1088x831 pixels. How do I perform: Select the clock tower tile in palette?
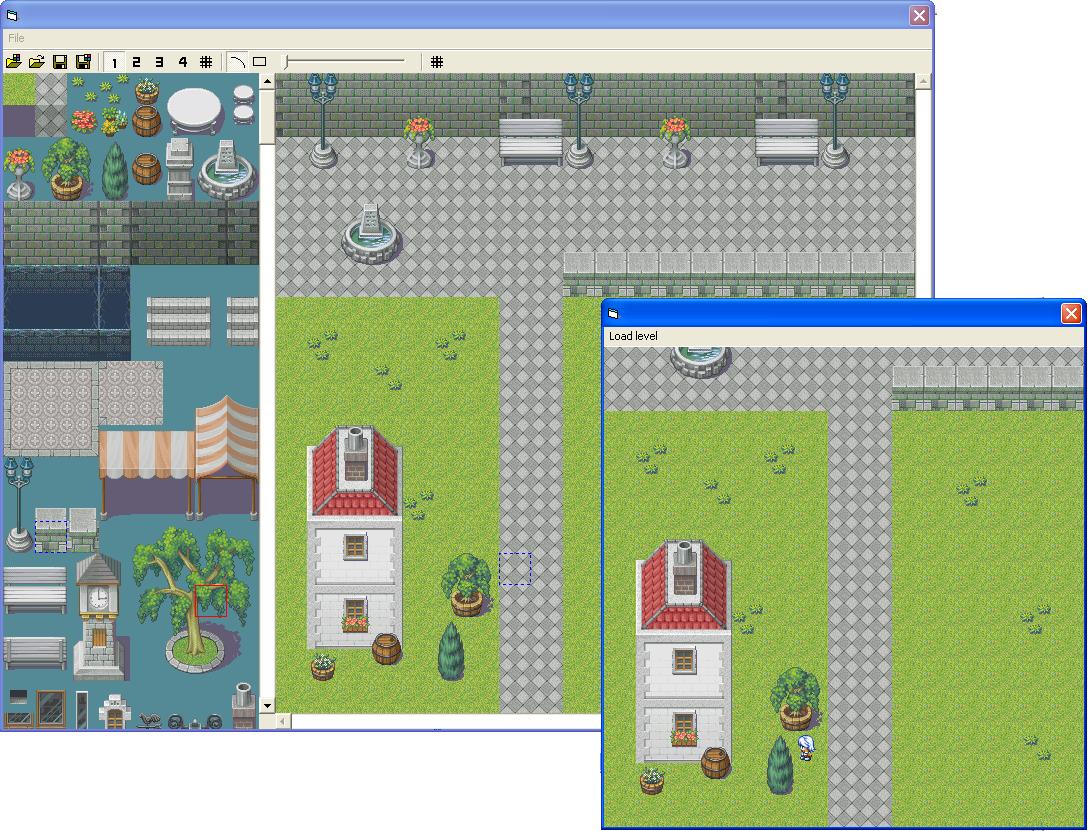98,612
